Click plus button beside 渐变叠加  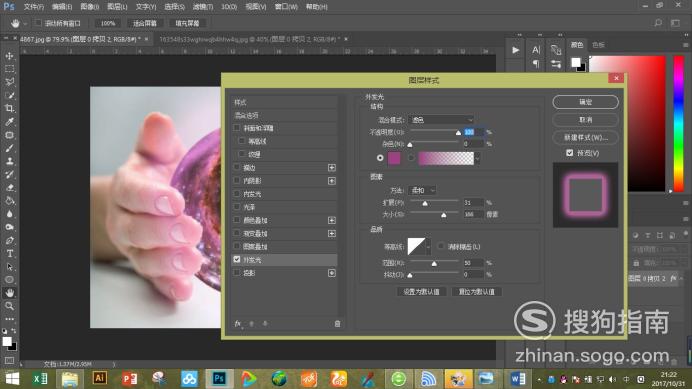point(332,233)
